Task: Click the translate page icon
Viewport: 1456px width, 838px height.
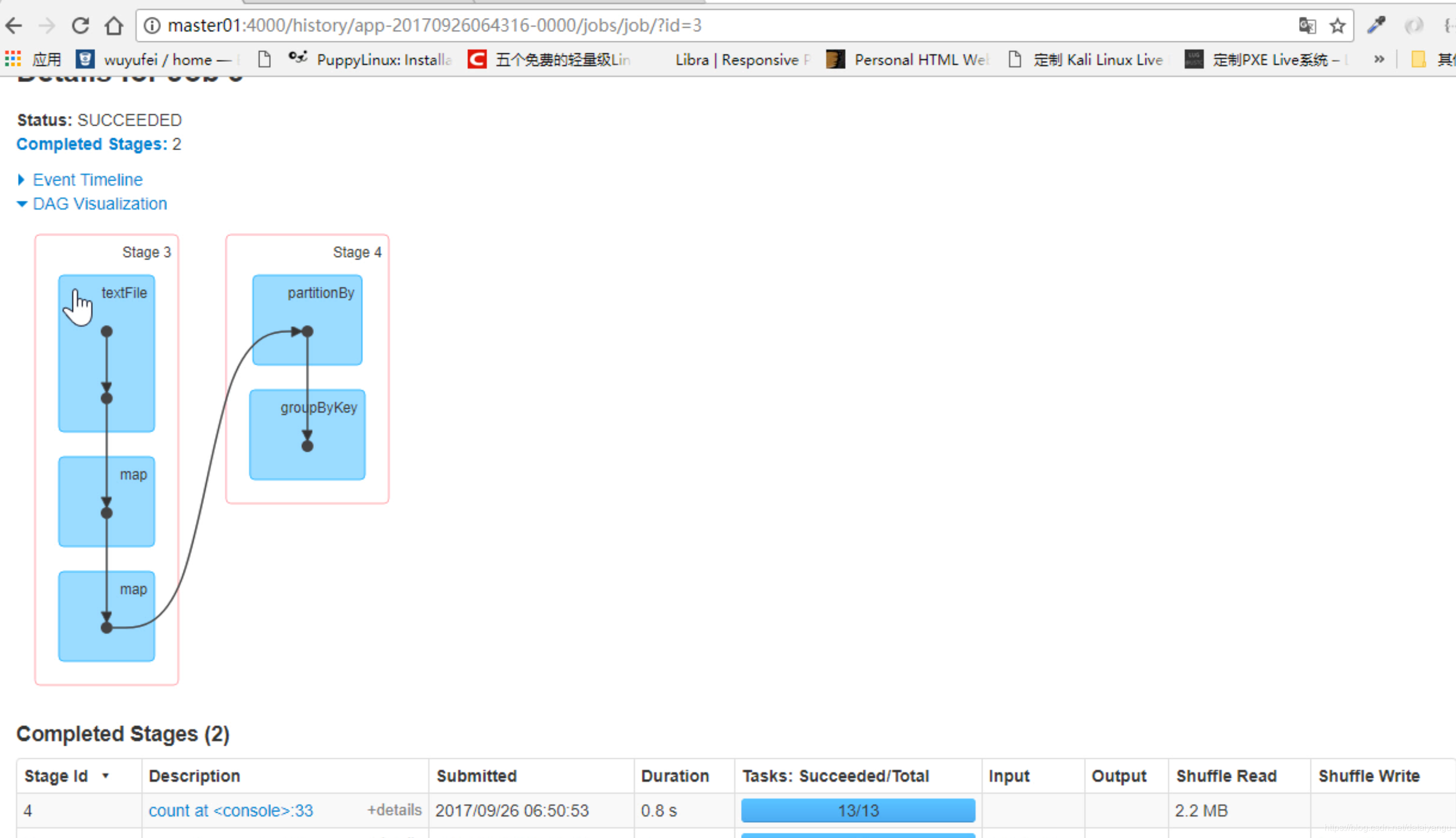Action: coord(1307,25)
